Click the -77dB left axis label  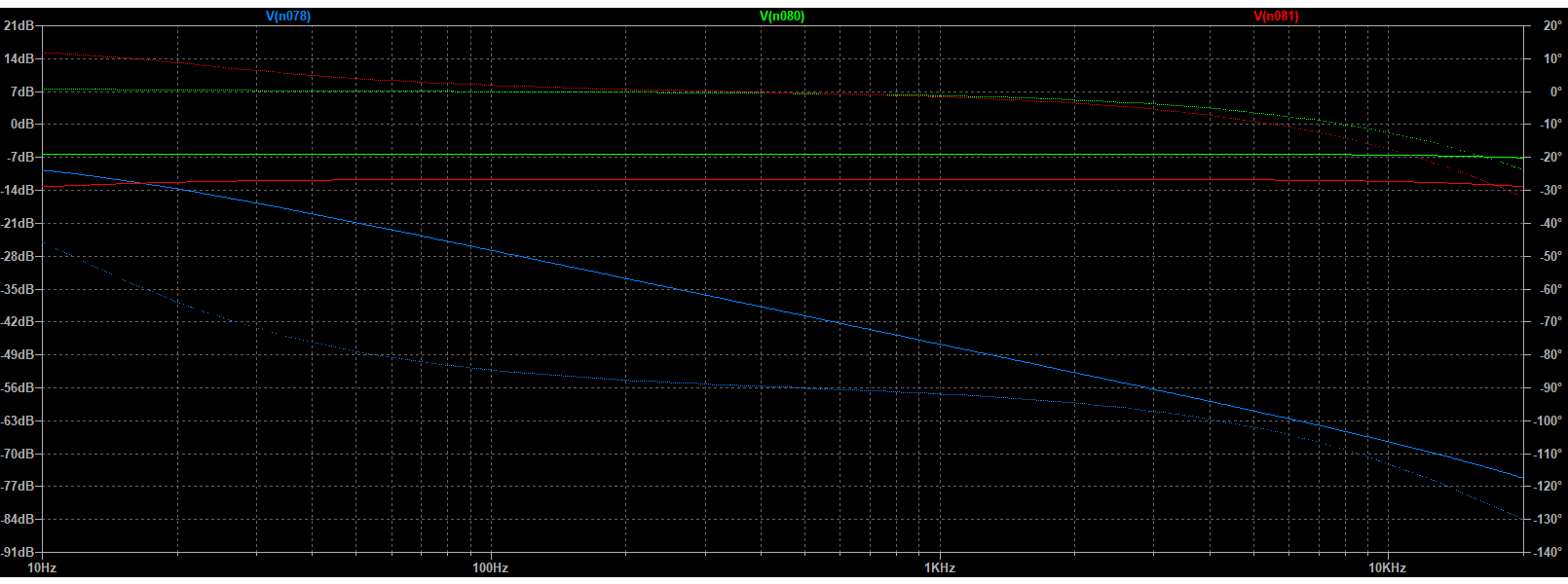tap(19, 487)
